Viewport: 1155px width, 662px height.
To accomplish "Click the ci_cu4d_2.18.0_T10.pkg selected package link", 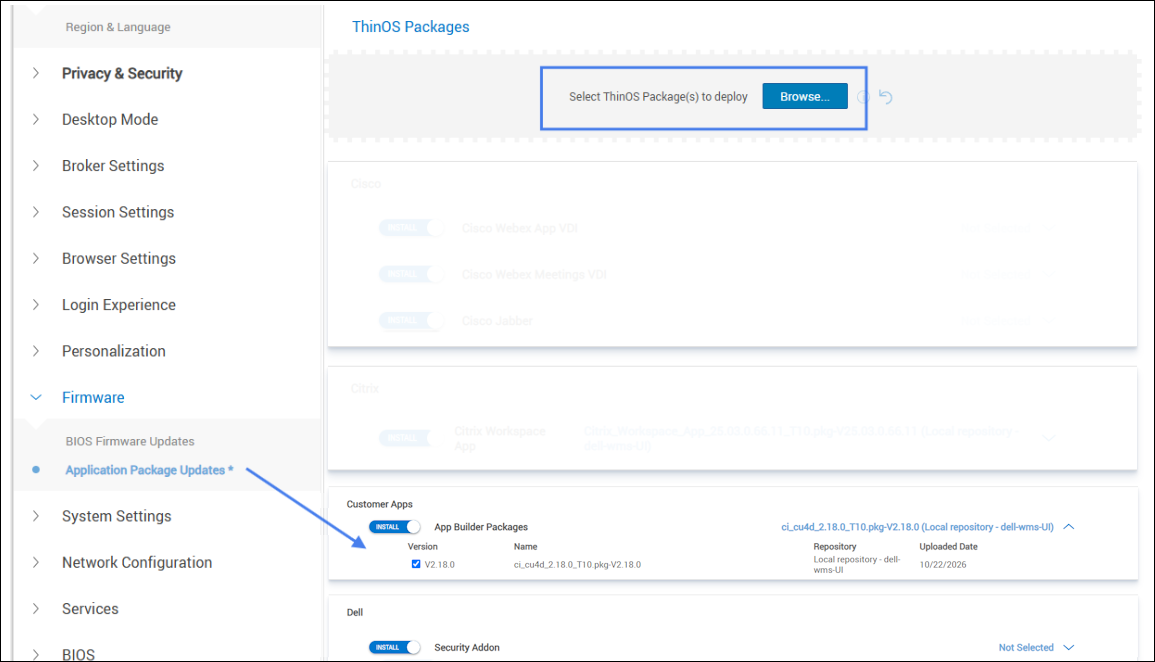I will pyautogui.click(x=917, y=527).
